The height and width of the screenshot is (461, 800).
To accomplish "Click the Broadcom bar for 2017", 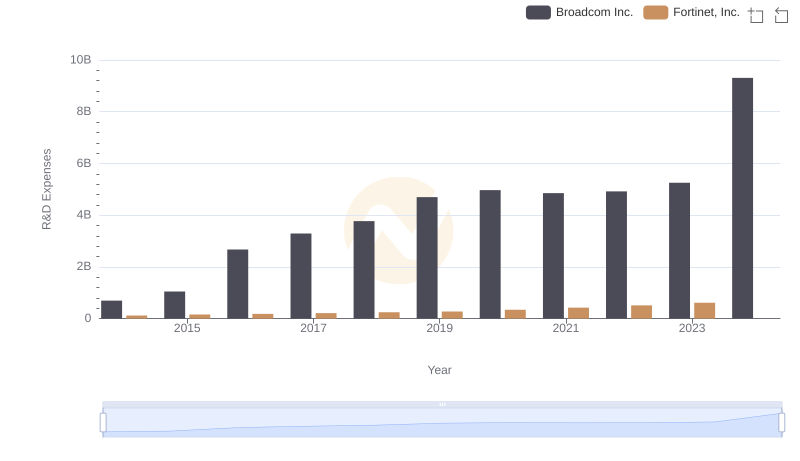I will 301,276.
